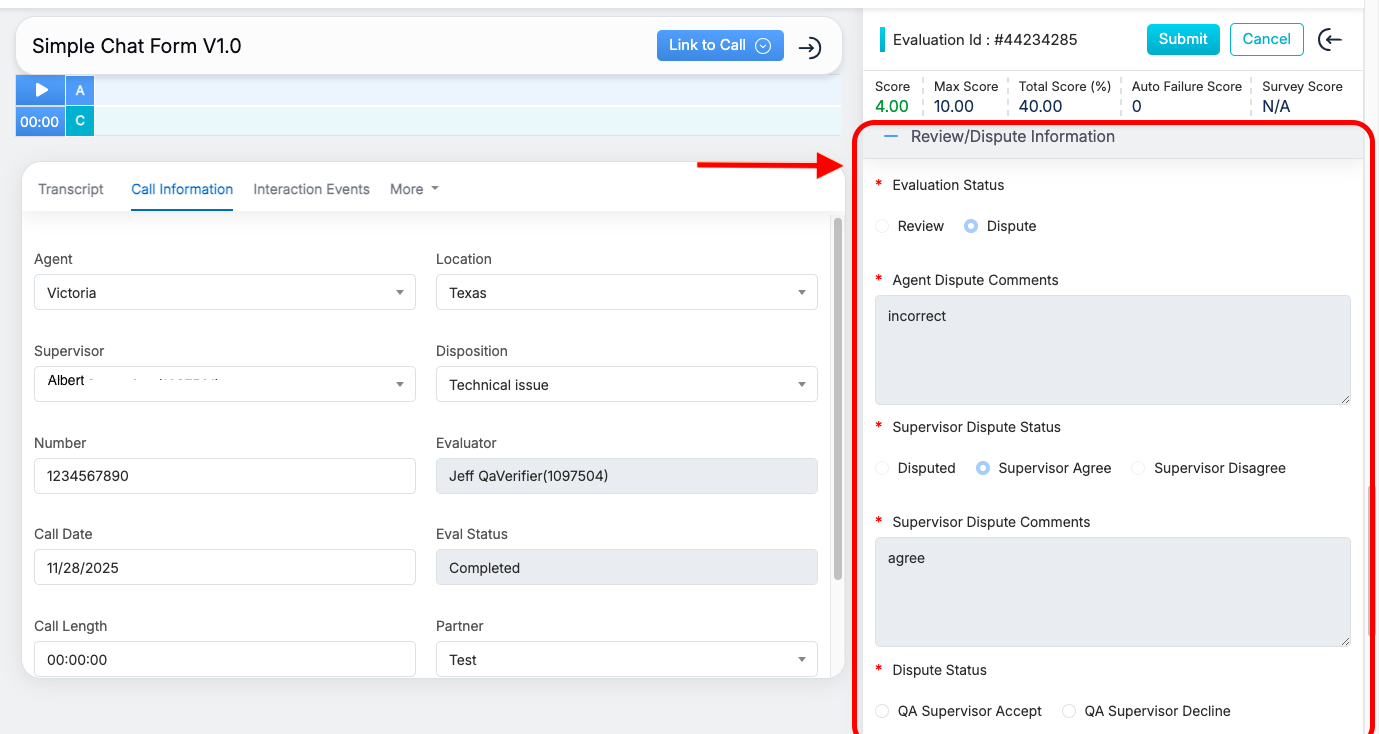Open the Agent dropdown showing Victoria
Screen dimensions: 1379x734
point(225,293)
